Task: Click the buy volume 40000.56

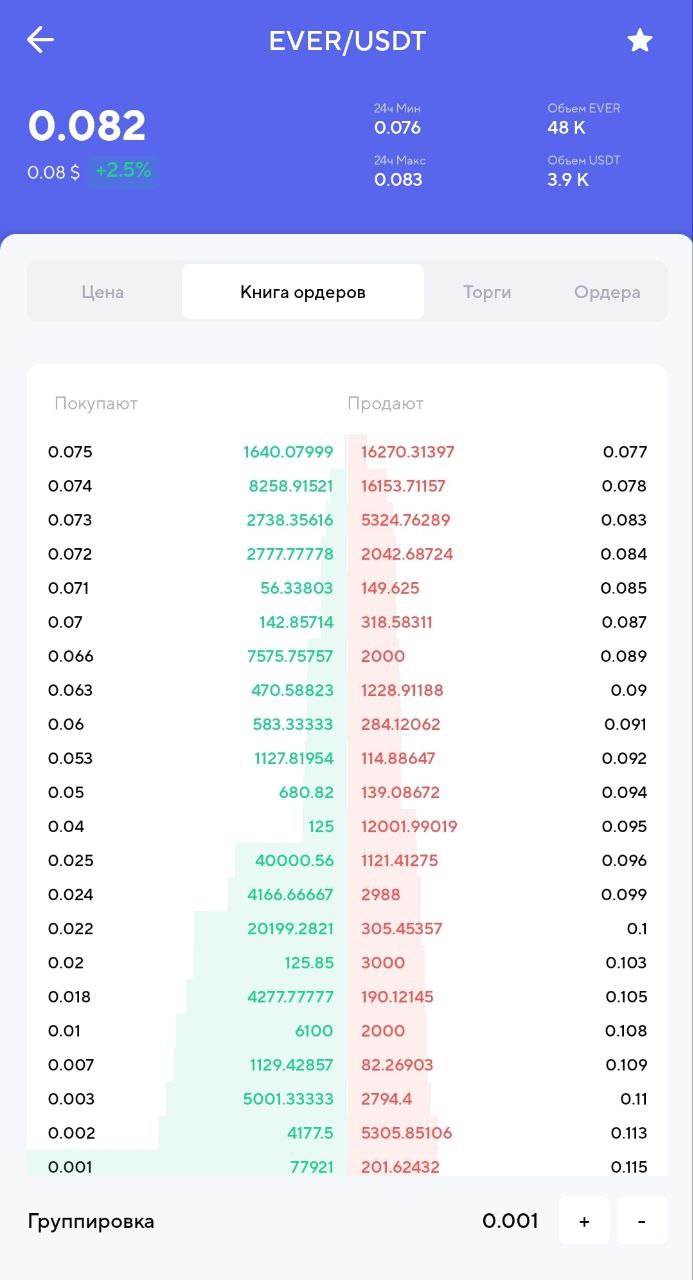Action: (x=294, y=860)
